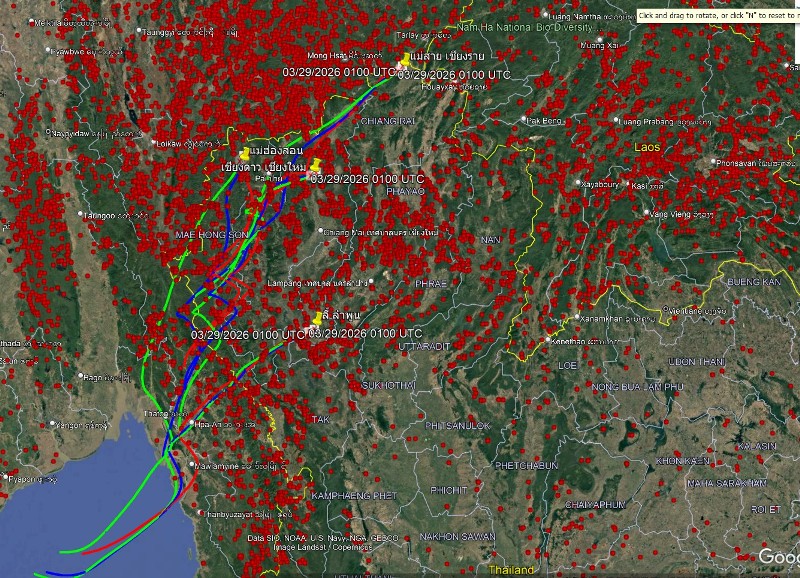Click the yellow pushpin beside เชียงใหม่ label
Viewport: 800px width, 578px height.
(x=315, y=165)
